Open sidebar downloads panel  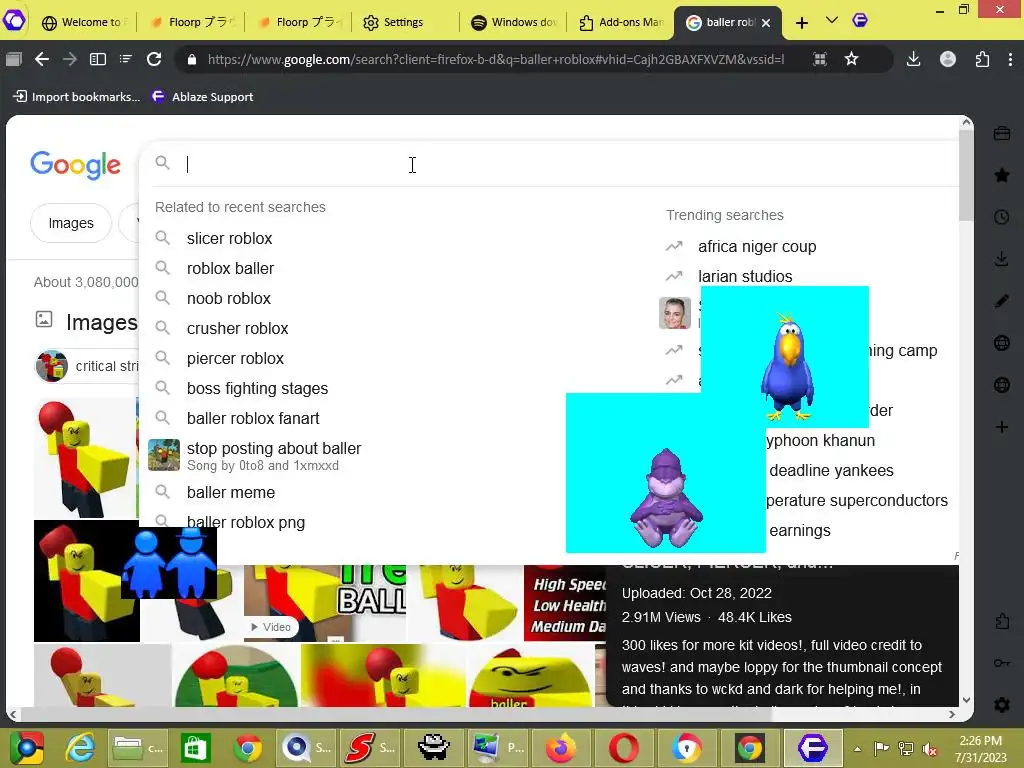coord(1002,259)
